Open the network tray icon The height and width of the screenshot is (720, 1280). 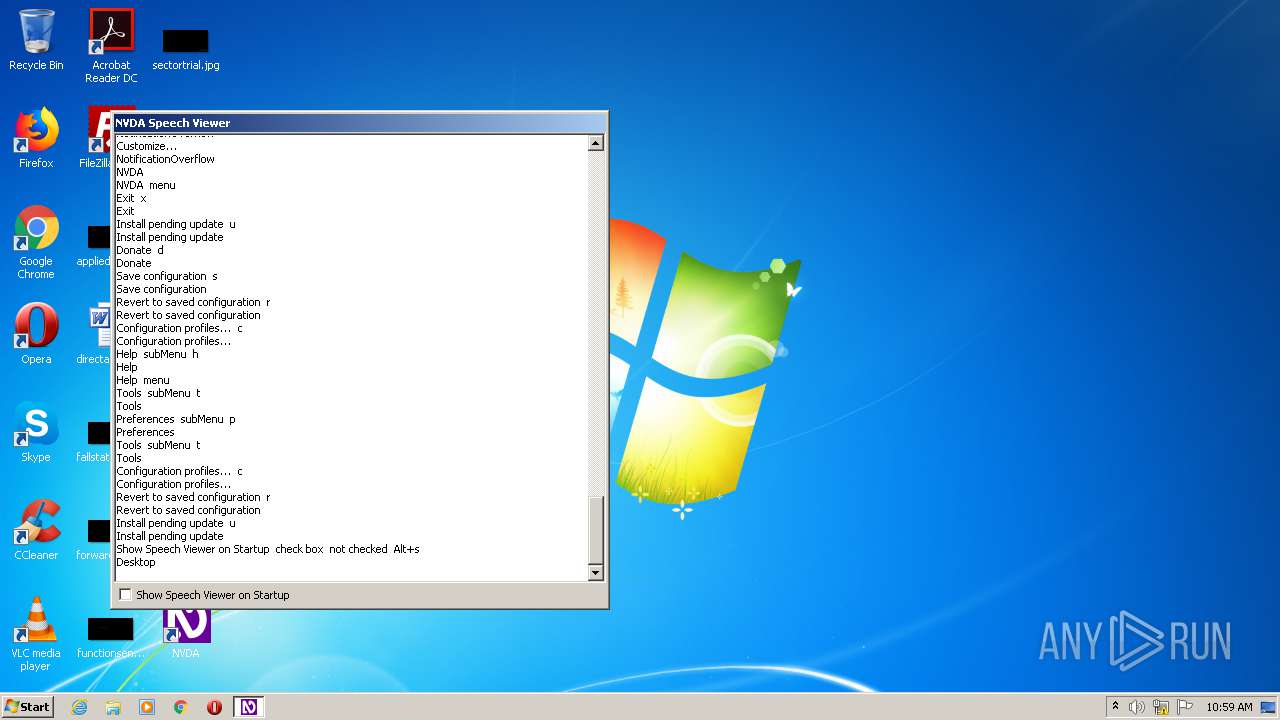pyautogui.click(x=1161, y=707)
